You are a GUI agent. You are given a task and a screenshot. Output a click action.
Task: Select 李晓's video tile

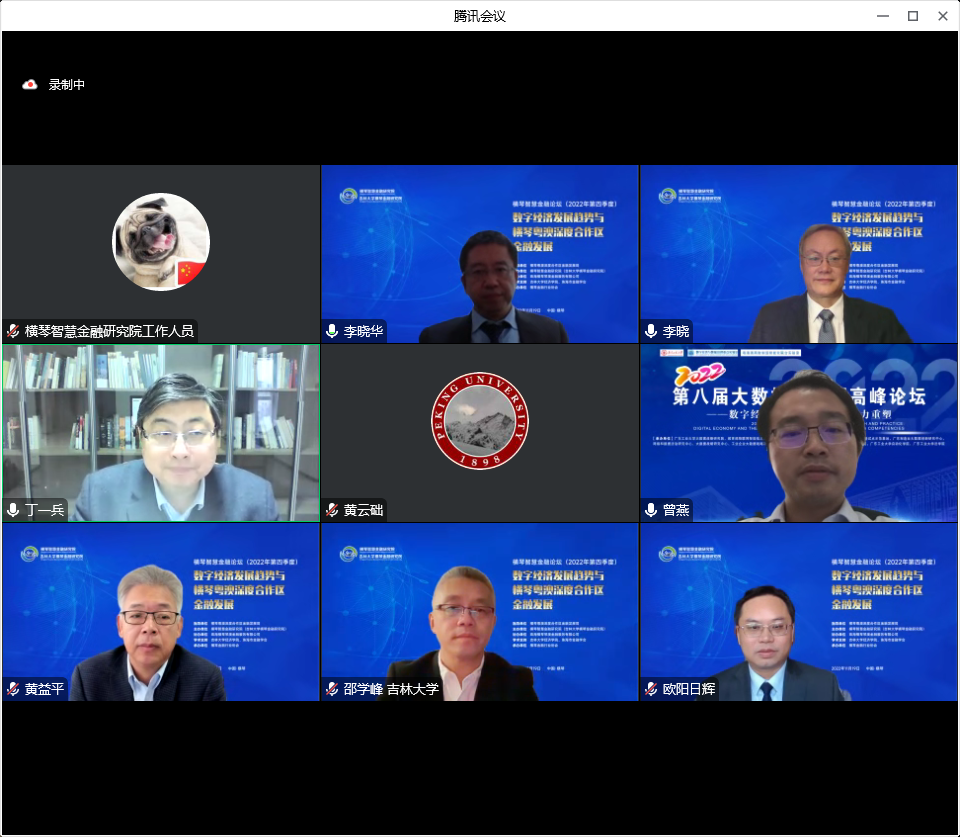799,254
